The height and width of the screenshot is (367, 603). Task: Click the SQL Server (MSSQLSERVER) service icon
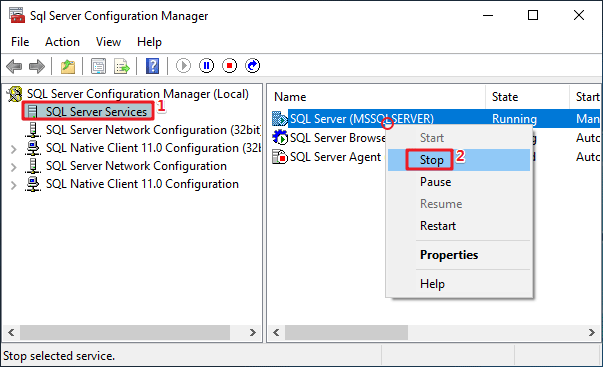click(x=280, y=118)
